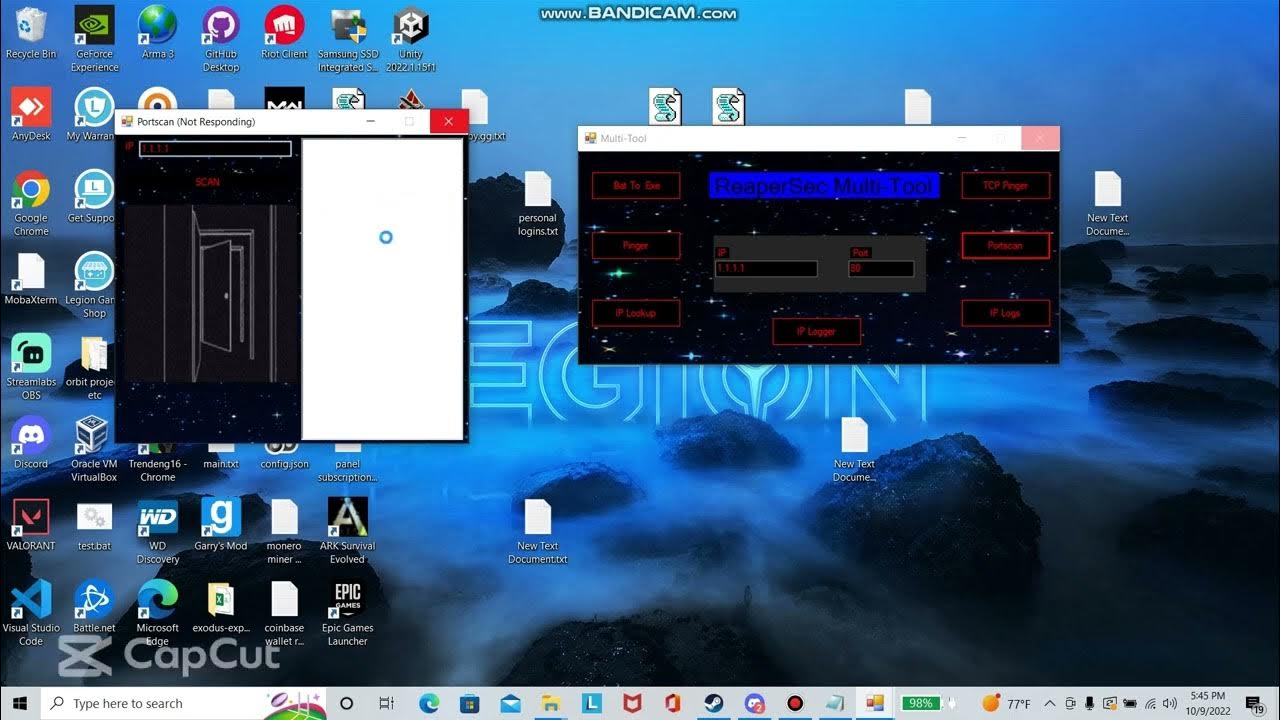Select the config.json file label
This screenshot has width=1280, height=720.
tap(284, 464)
